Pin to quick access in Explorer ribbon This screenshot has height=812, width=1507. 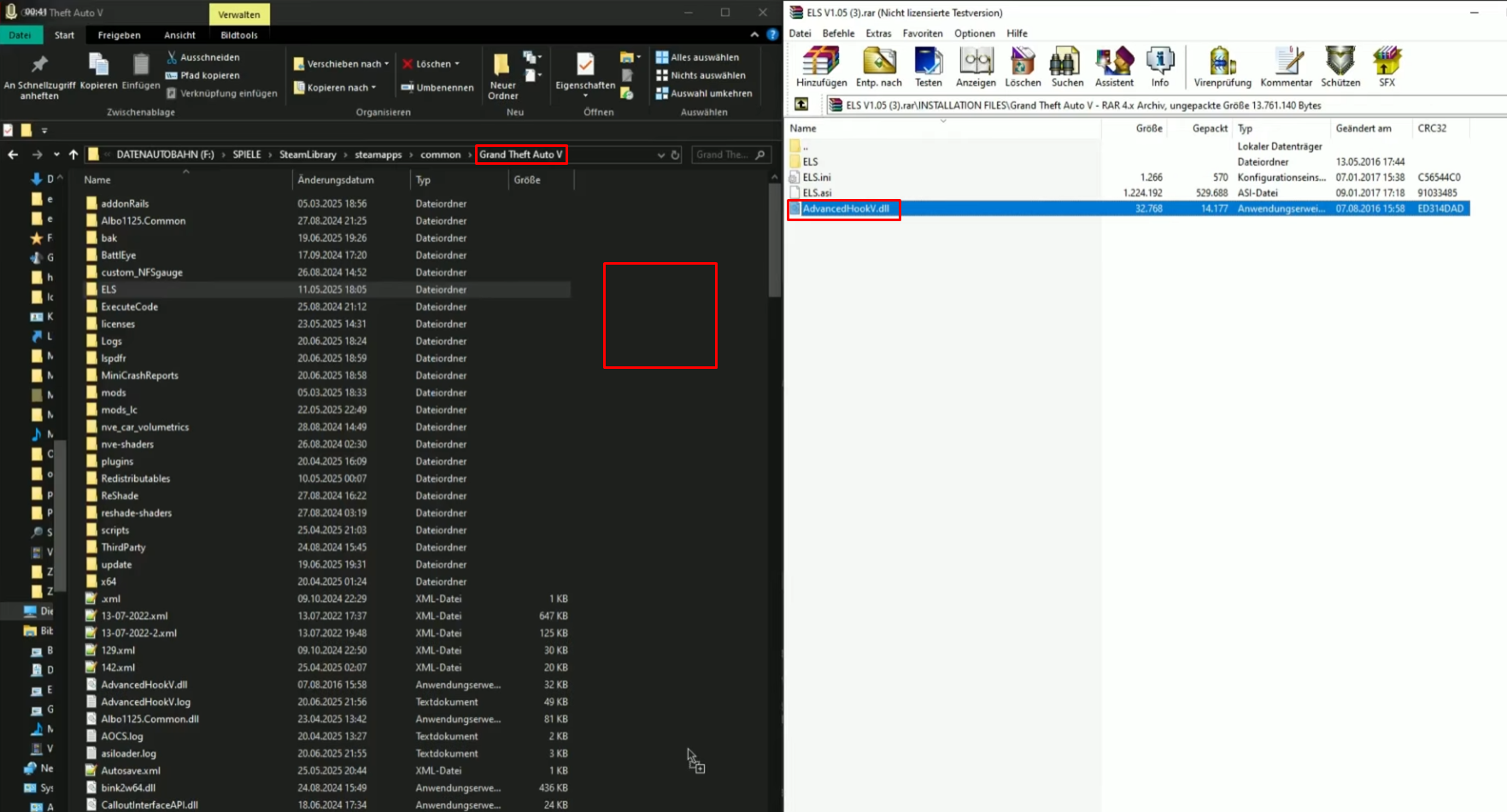pos(39,76)
